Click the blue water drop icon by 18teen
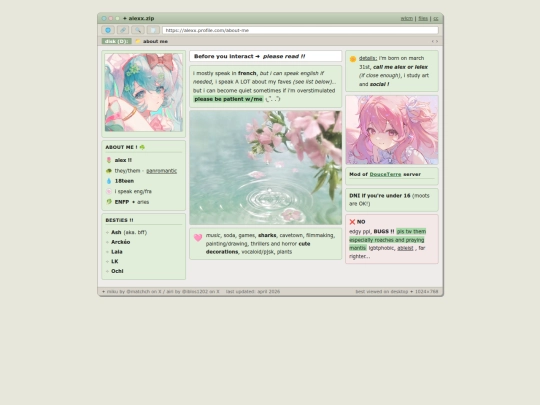This screenshot has width=540, height=405. pyautogui.click(x=109, y=181)
